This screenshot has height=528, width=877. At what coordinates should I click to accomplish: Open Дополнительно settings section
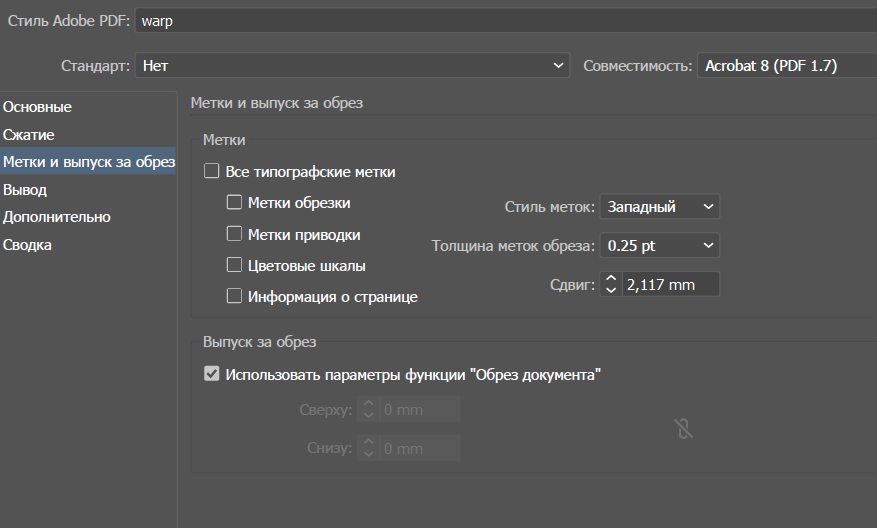point(57,217)
